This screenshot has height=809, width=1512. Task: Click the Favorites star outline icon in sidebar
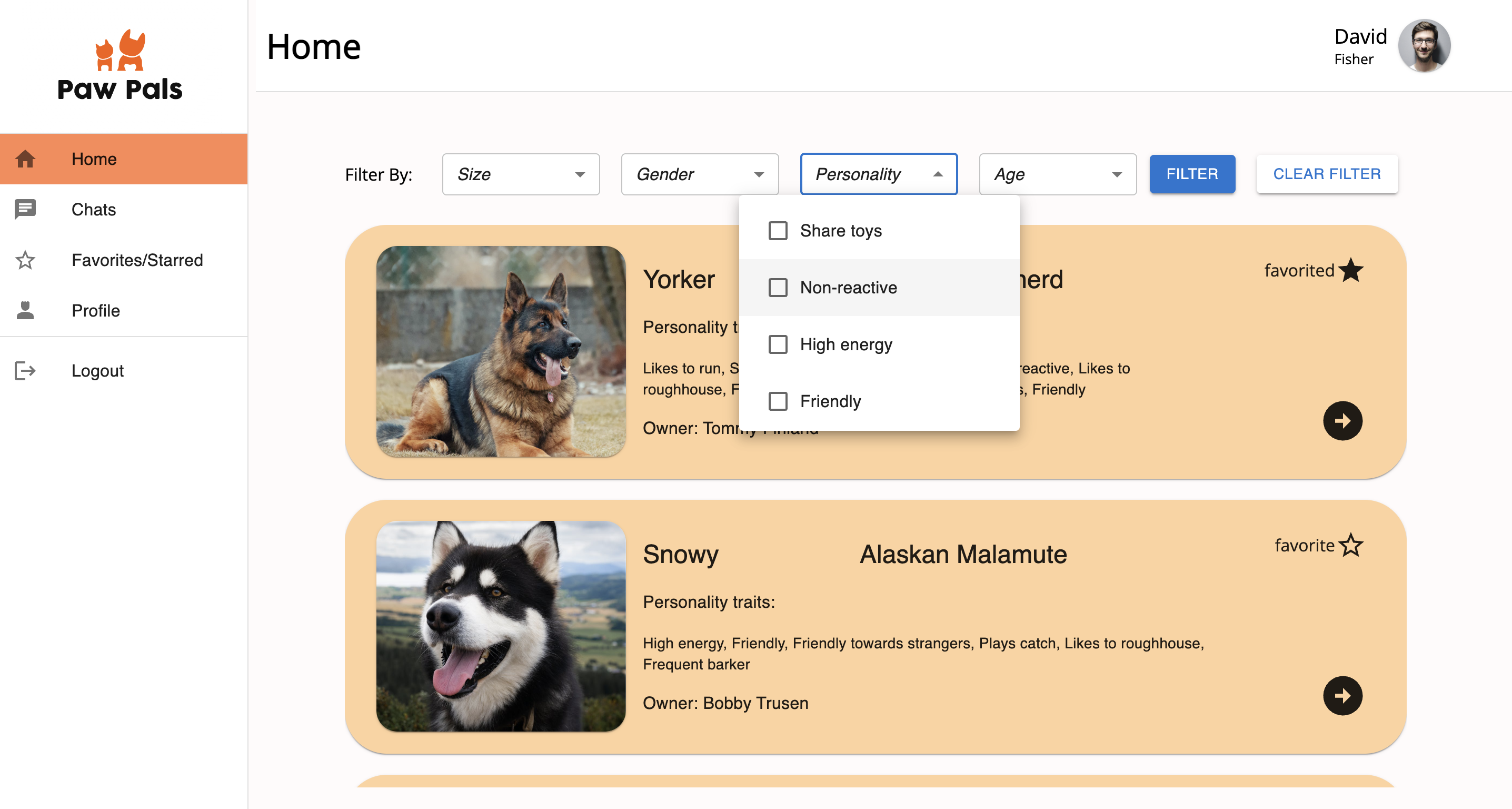(25, 260)
